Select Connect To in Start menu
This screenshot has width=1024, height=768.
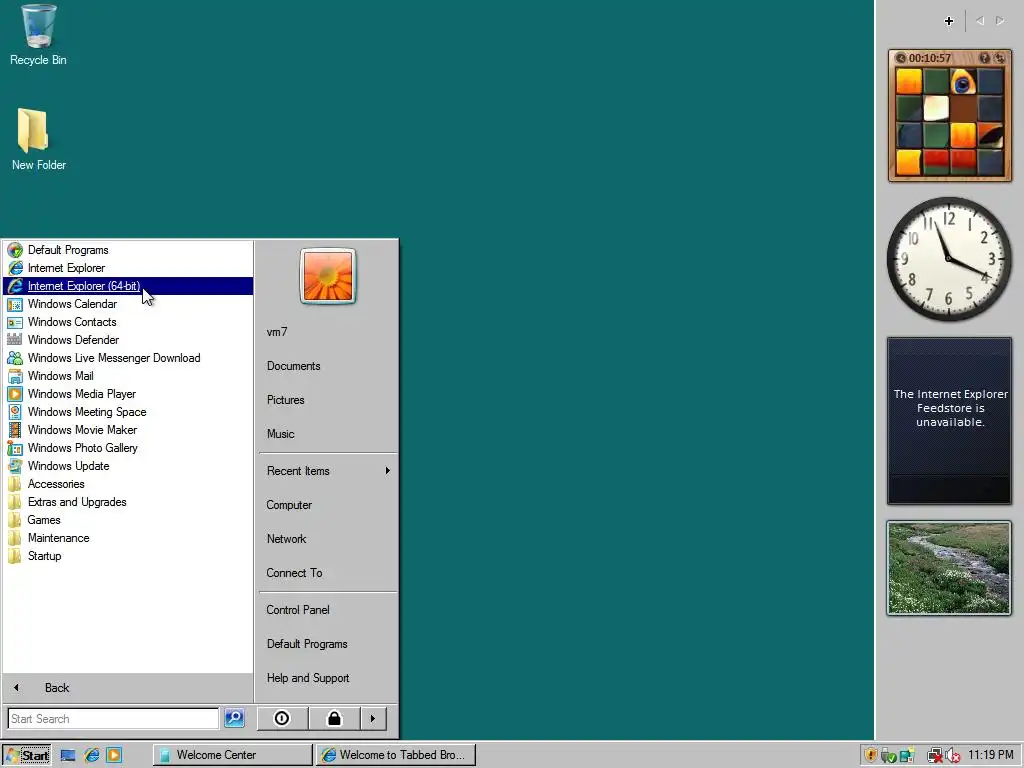tap(327, 573)
